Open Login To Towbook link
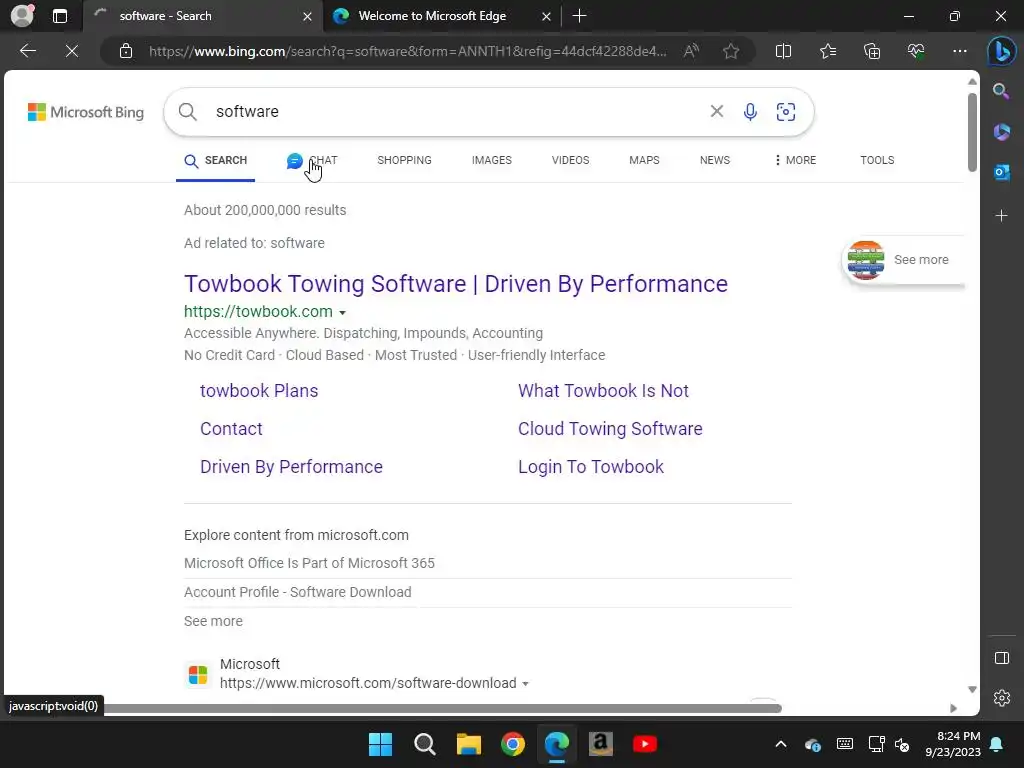1024x768 pixels. click(591, 467)
